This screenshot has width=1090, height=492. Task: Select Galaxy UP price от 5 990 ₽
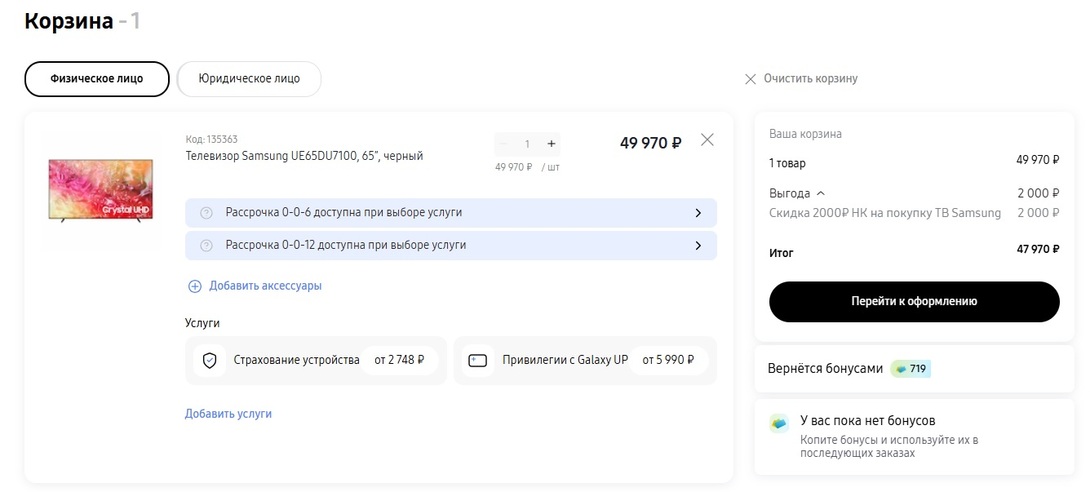click(667, 360)
